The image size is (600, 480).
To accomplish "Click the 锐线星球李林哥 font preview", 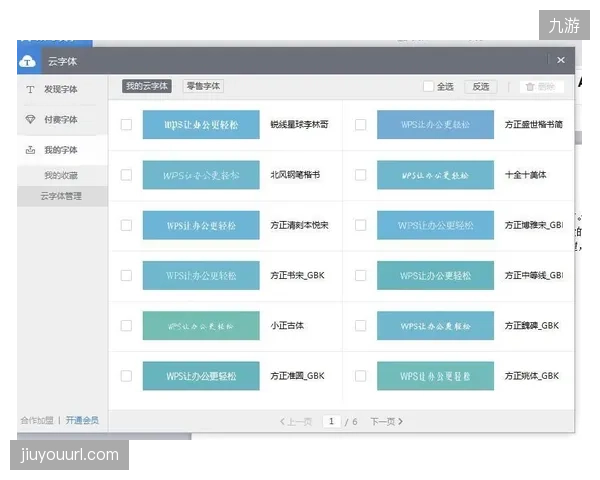I will pyautogui.click(x=201, y=125).
